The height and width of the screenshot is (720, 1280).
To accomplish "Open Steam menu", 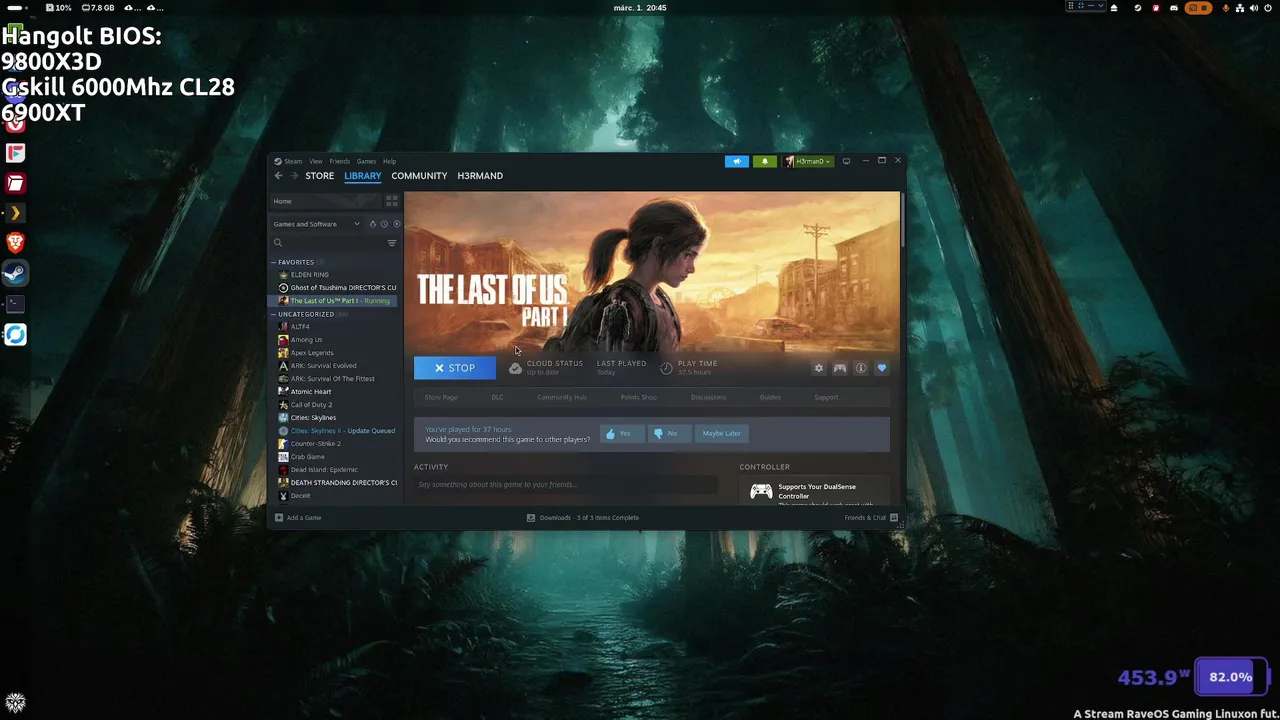I will [293, 161].
